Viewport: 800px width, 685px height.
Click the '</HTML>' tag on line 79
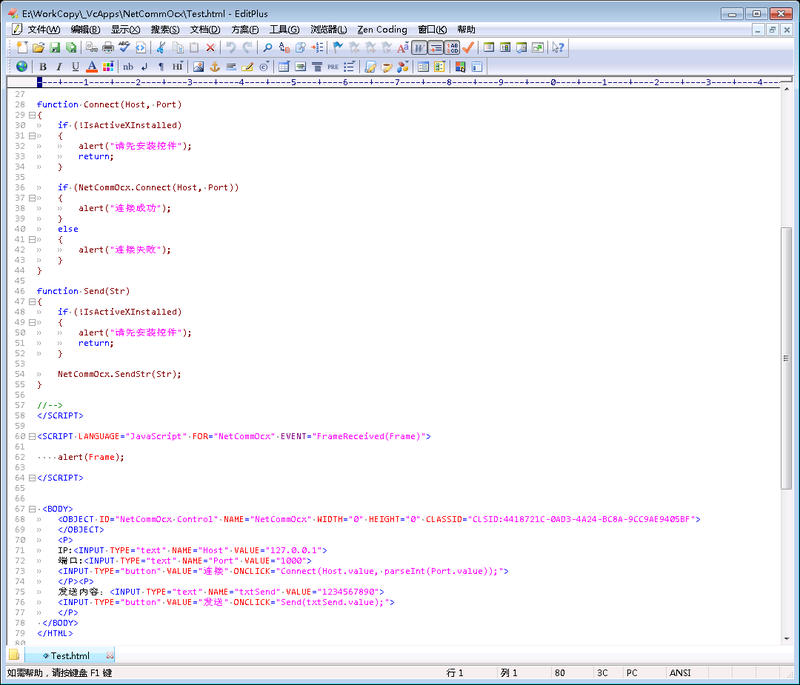point(55,633)
